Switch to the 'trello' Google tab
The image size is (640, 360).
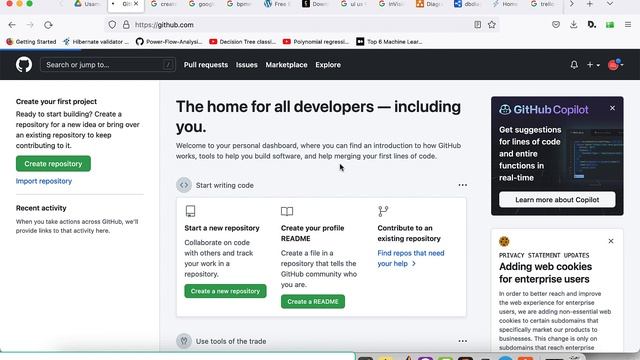pyautogui.click(x=542, y=4)
